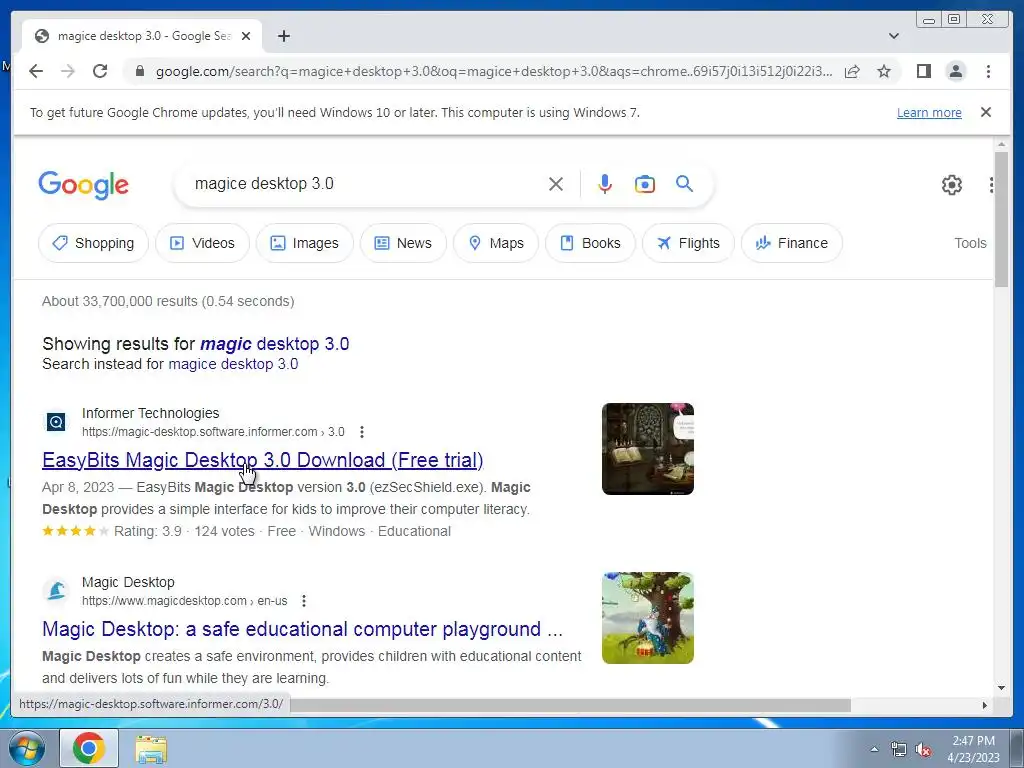Open the Learn more link
The height and width of the screenshot is (768, 1024).
pos(929,112)
